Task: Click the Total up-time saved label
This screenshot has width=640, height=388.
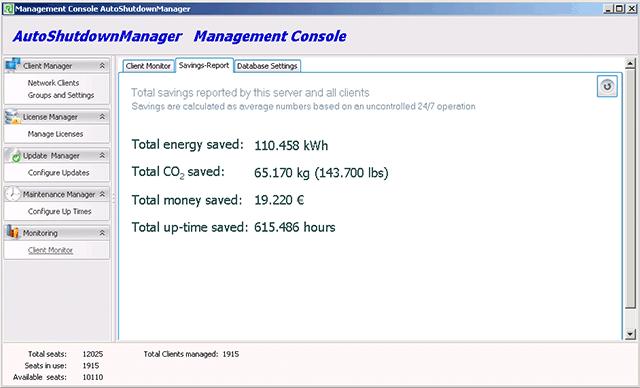Action: (190, 227)
